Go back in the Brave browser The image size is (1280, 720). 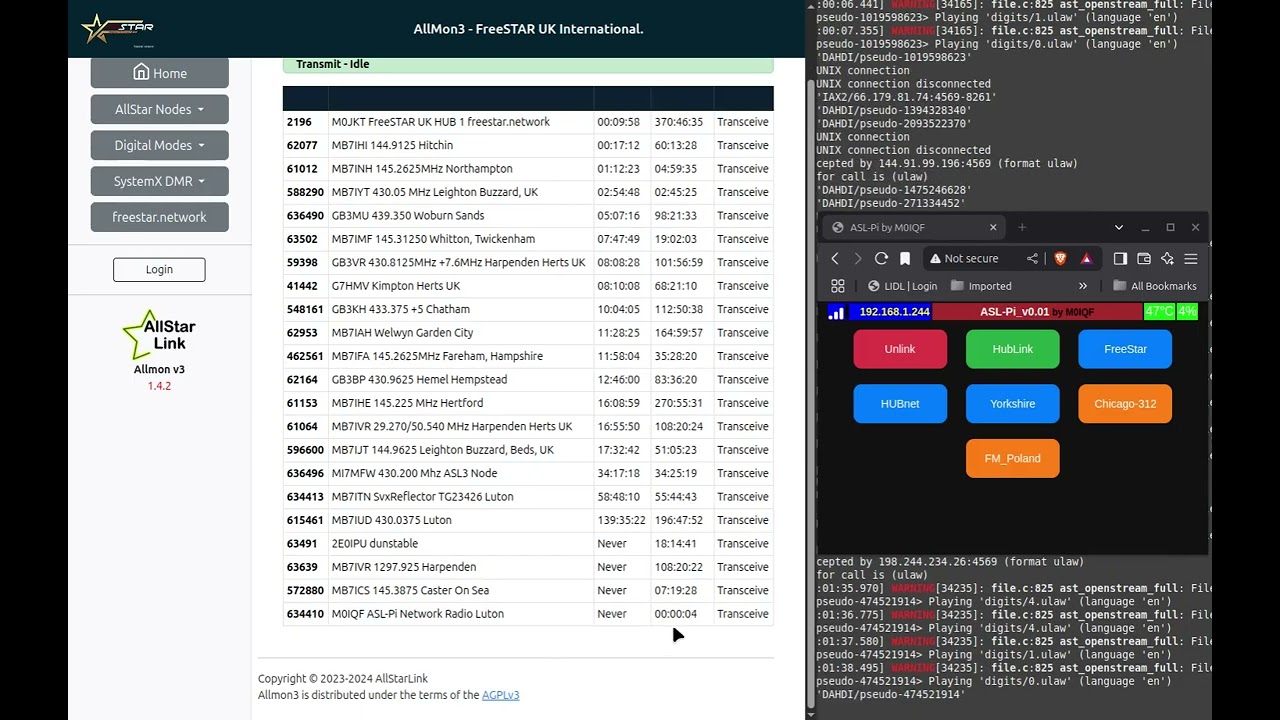[x=835, y=258]
